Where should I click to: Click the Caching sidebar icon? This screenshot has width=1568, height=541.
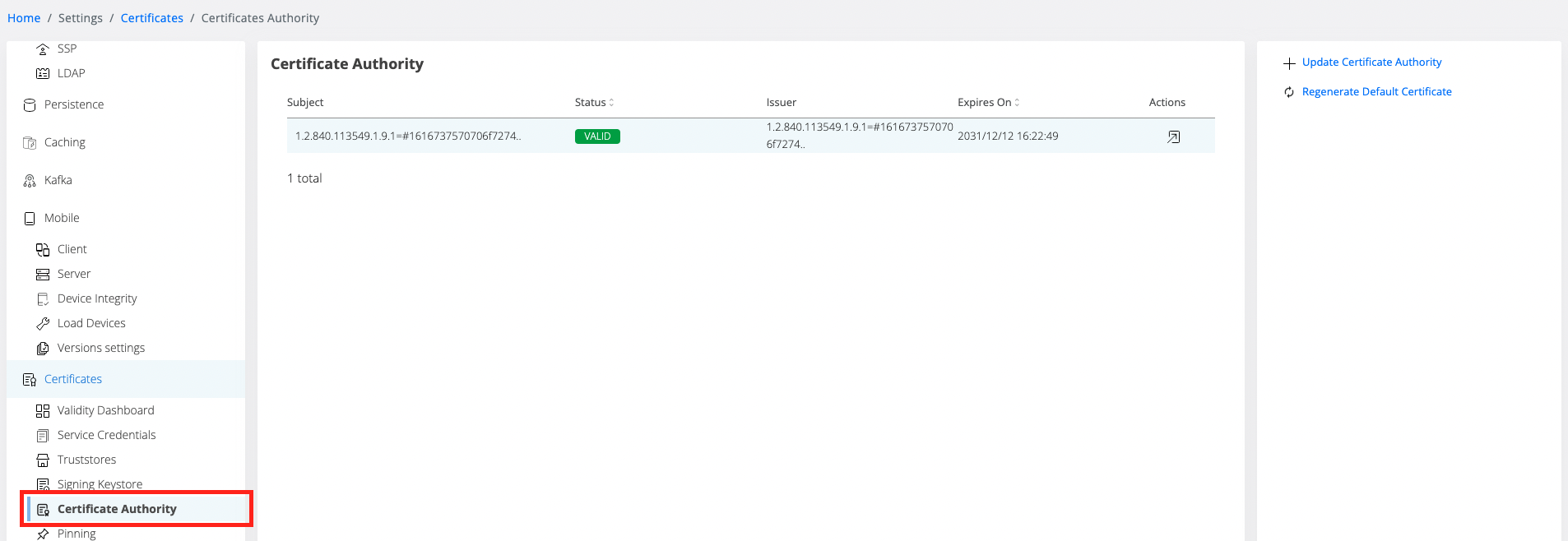(x=30, y=143)
